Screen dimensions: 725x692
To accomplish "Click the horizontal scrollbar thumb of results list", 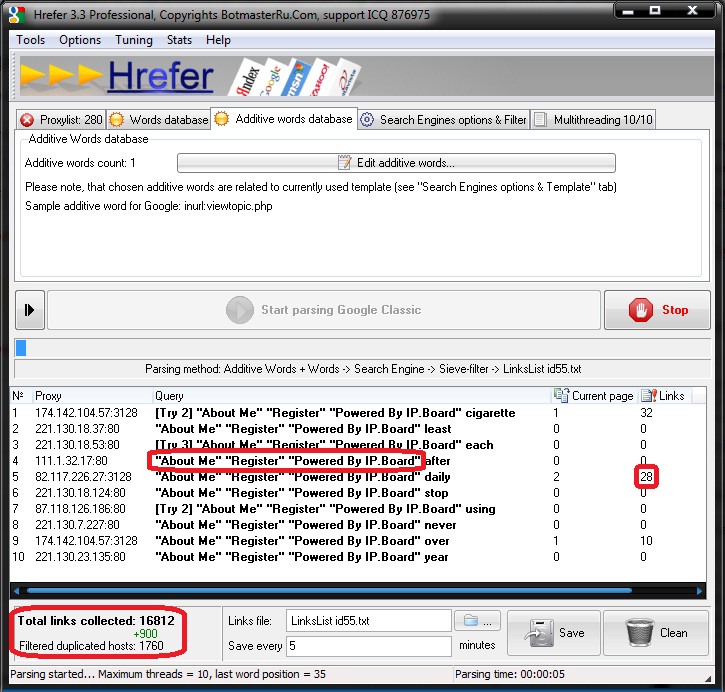I will coord(329,591).
